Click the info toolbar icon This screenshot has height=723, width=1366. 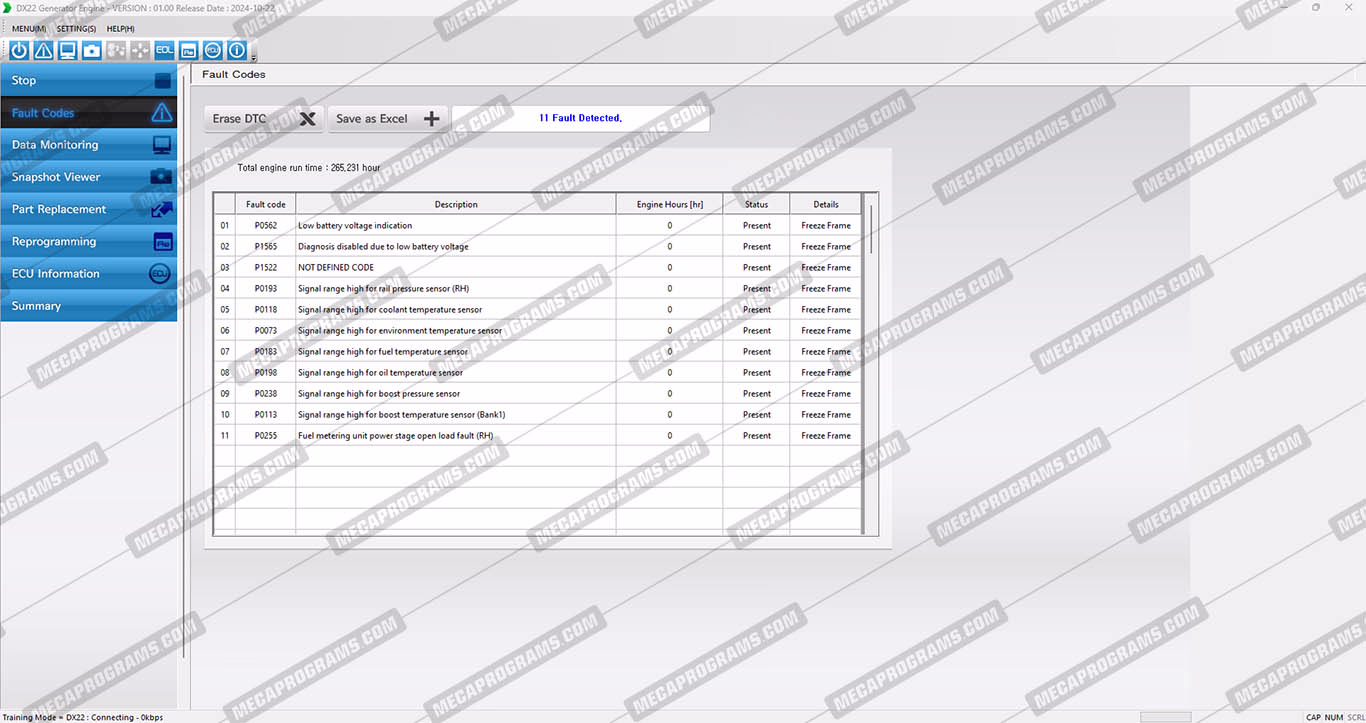point(237,50)
